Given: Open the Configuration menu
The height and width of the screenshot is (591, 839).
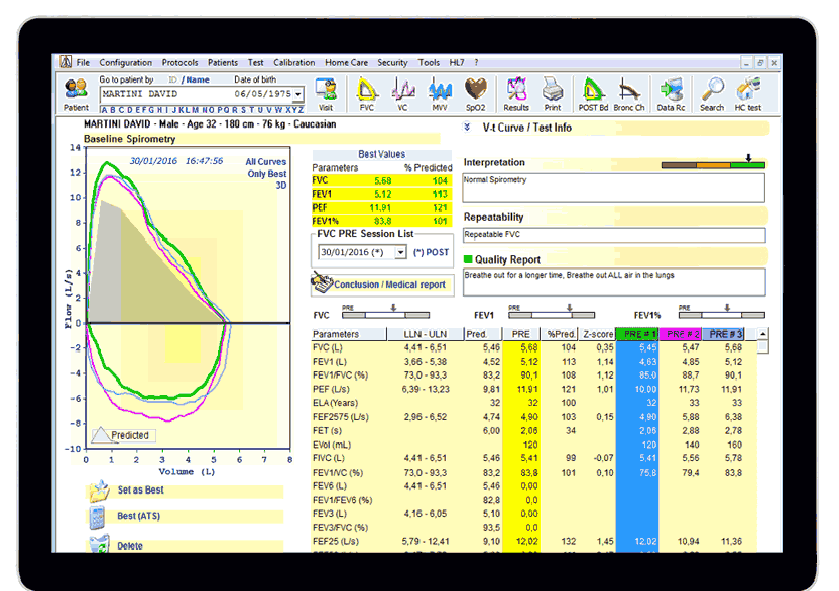Looking at the screenshot, I should point(124,61).
